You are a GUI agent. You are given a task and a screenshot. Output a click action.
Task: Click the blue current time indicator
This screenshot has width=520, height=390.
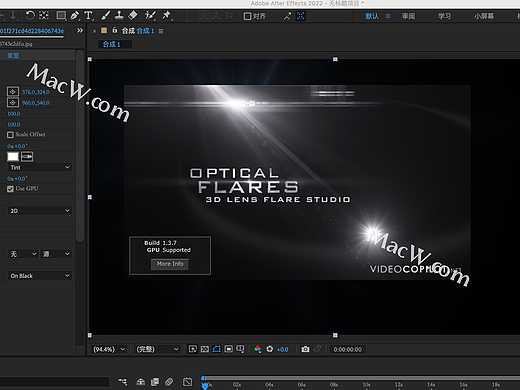pos(205,386)
